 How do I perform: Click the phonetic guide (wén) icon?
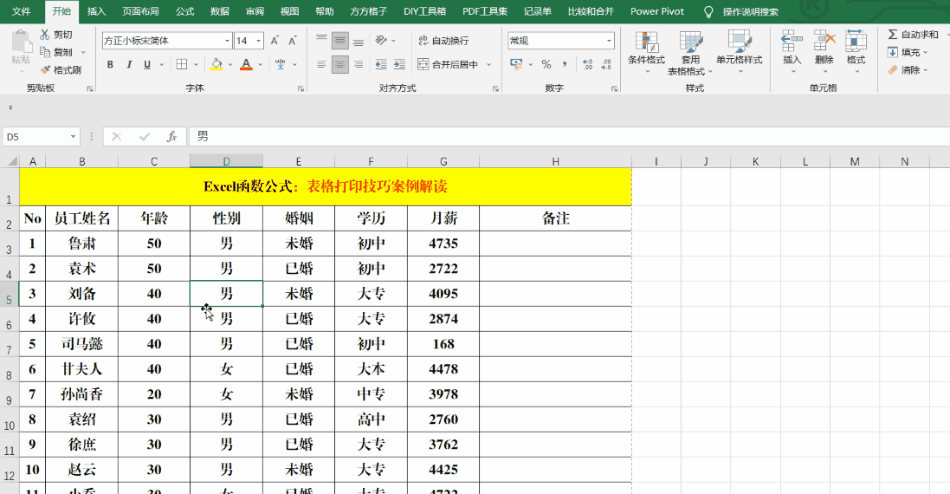280,64
